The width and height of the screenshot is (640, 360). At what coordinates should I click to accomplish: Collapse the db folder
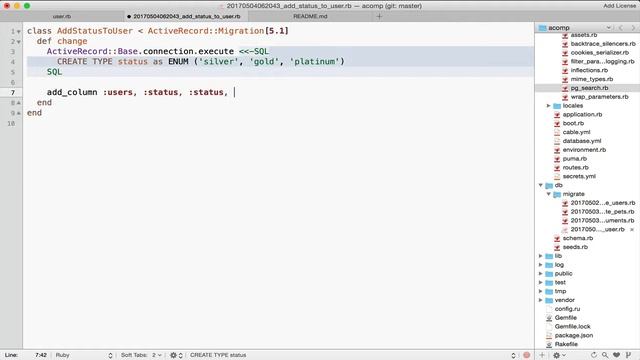coord(541,185)
